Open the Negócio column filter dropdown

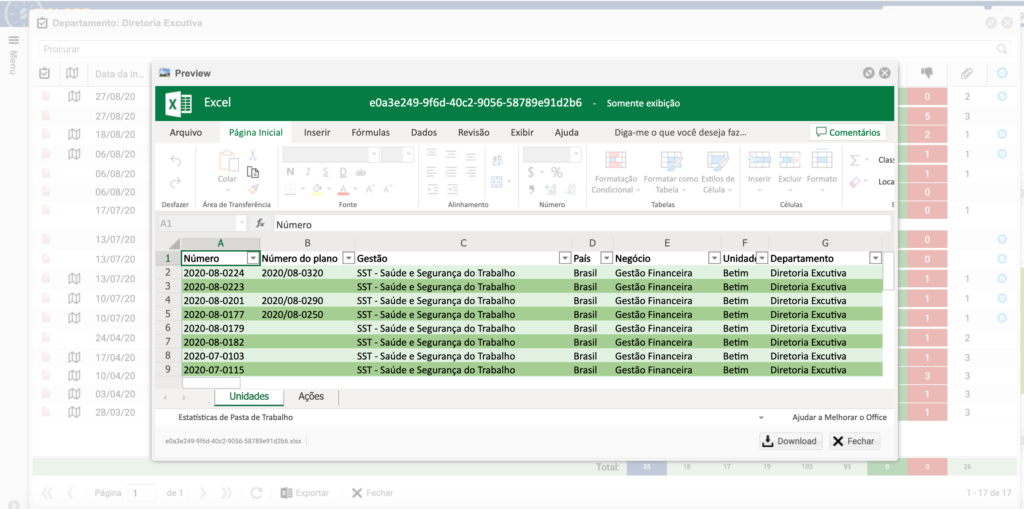tap(714, 258)
